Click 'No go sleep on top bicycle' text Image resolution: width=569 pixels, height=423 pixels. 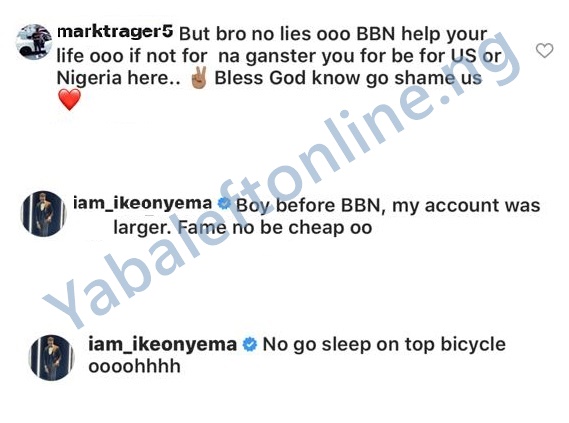[384, 345]
